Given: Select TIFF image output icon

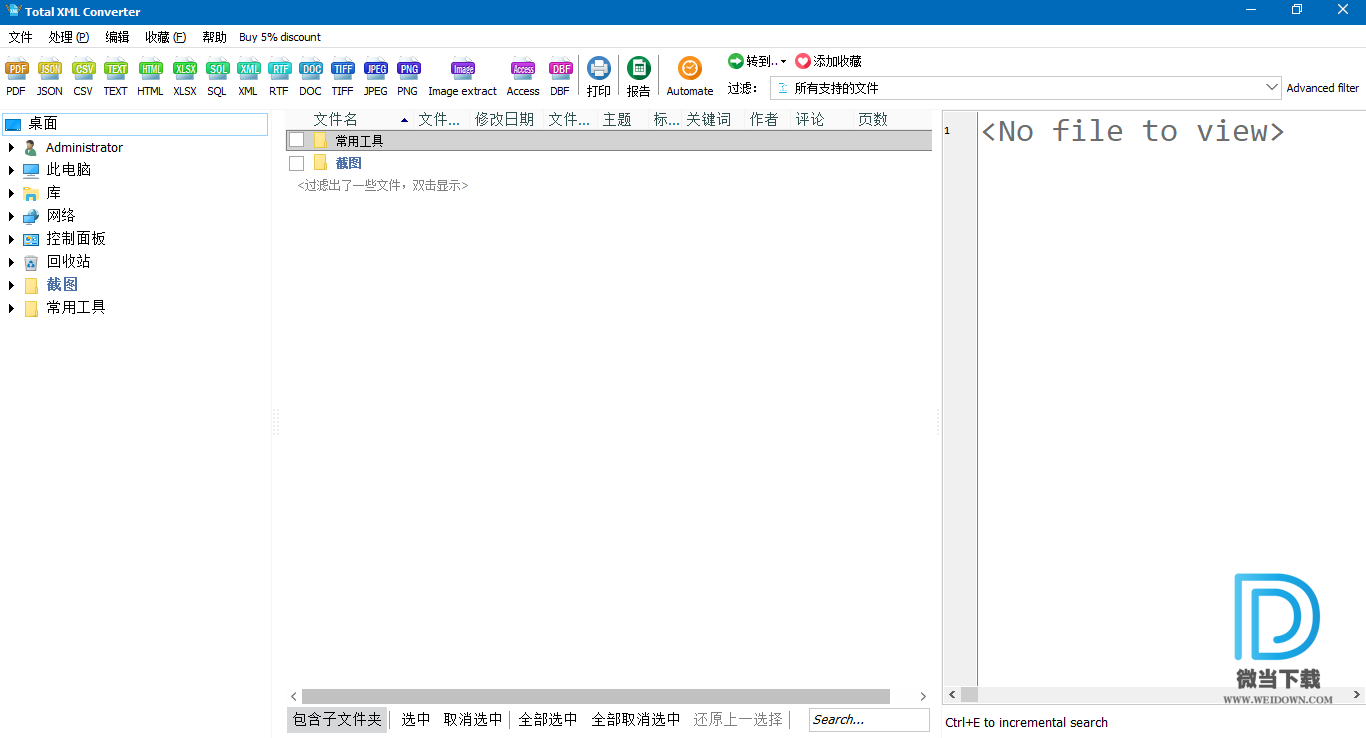Looking at the screenshot, I should pyautogui.click(x=343, y=70).
